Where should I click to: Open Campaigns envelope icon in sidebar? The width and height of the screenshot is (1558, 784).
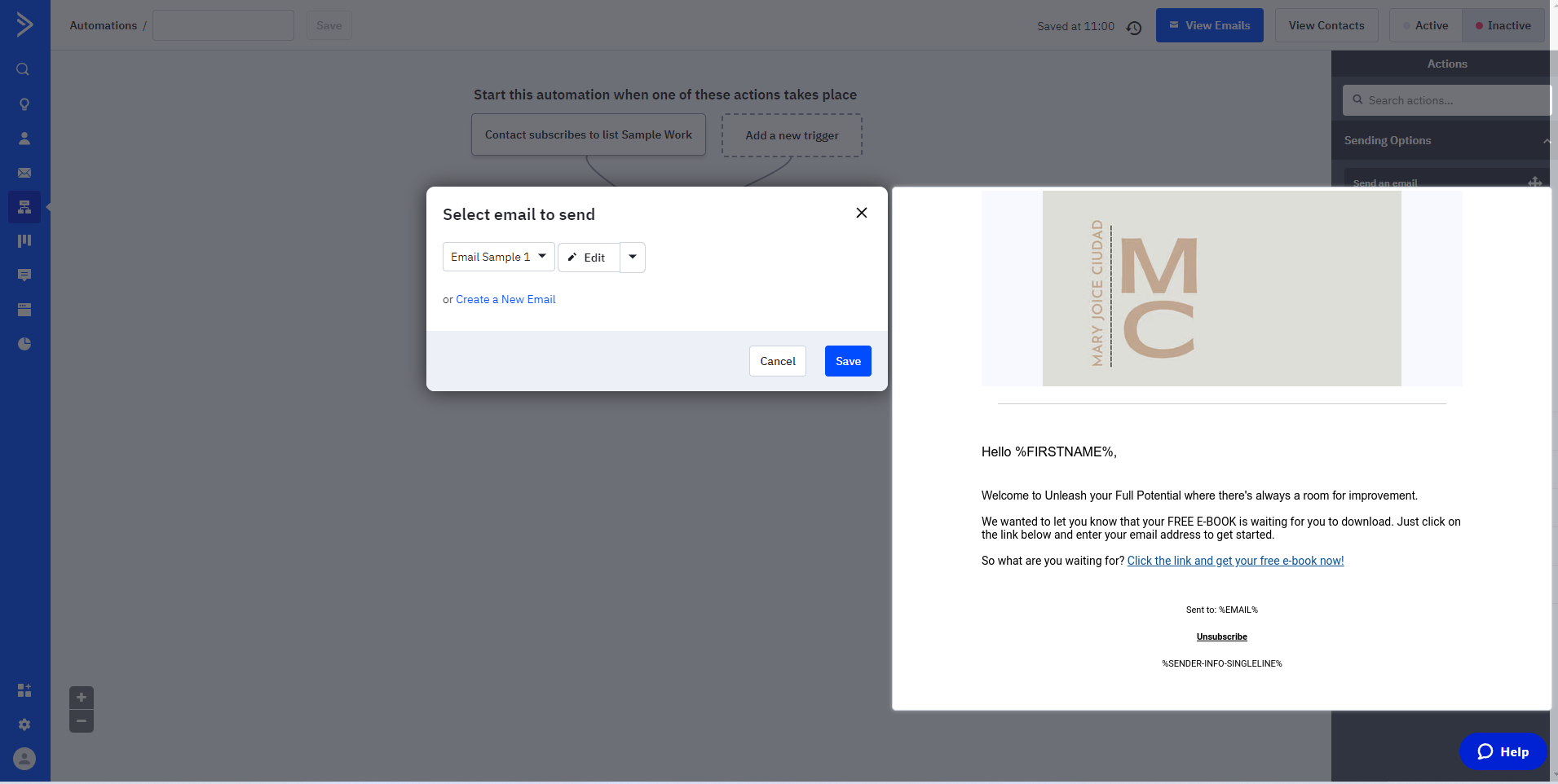[24, 173]
